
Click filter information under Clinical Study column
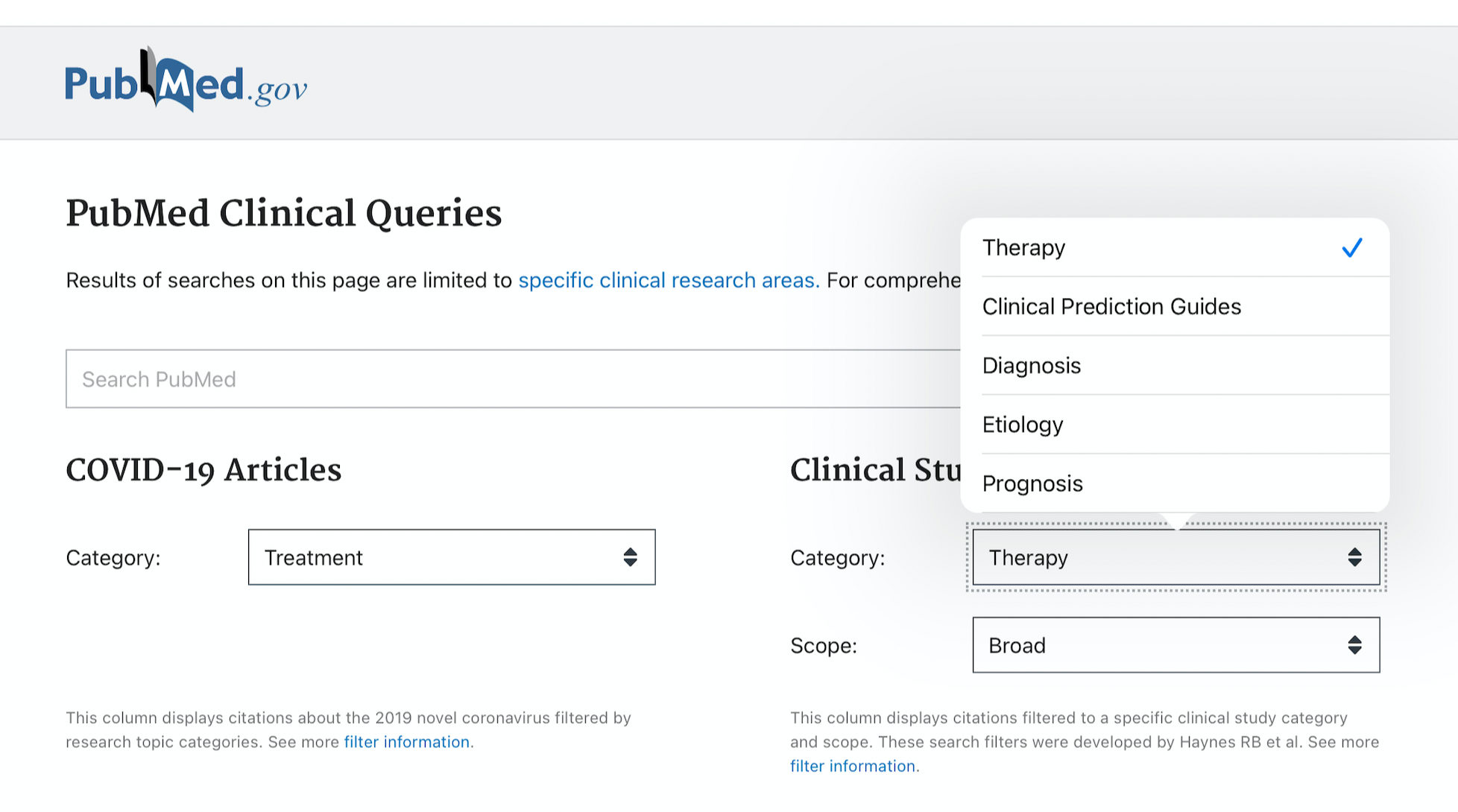pyautogui.click(x=853, y=765)
